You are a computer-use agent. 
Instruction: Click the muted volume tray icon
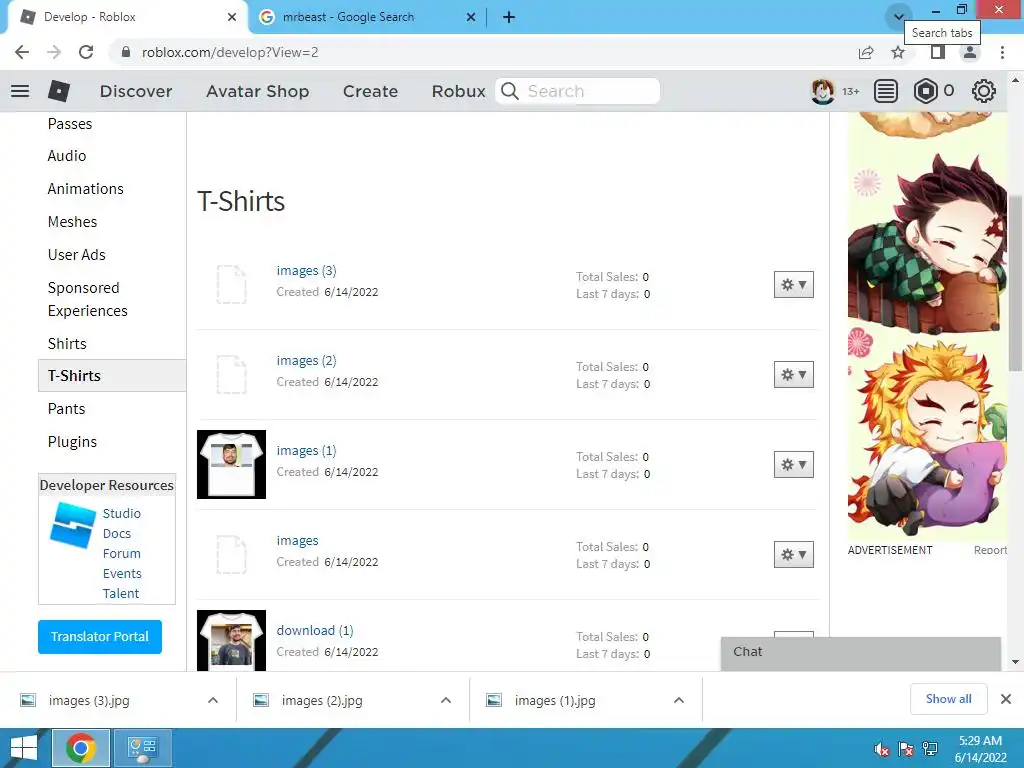tap(882, 749)
